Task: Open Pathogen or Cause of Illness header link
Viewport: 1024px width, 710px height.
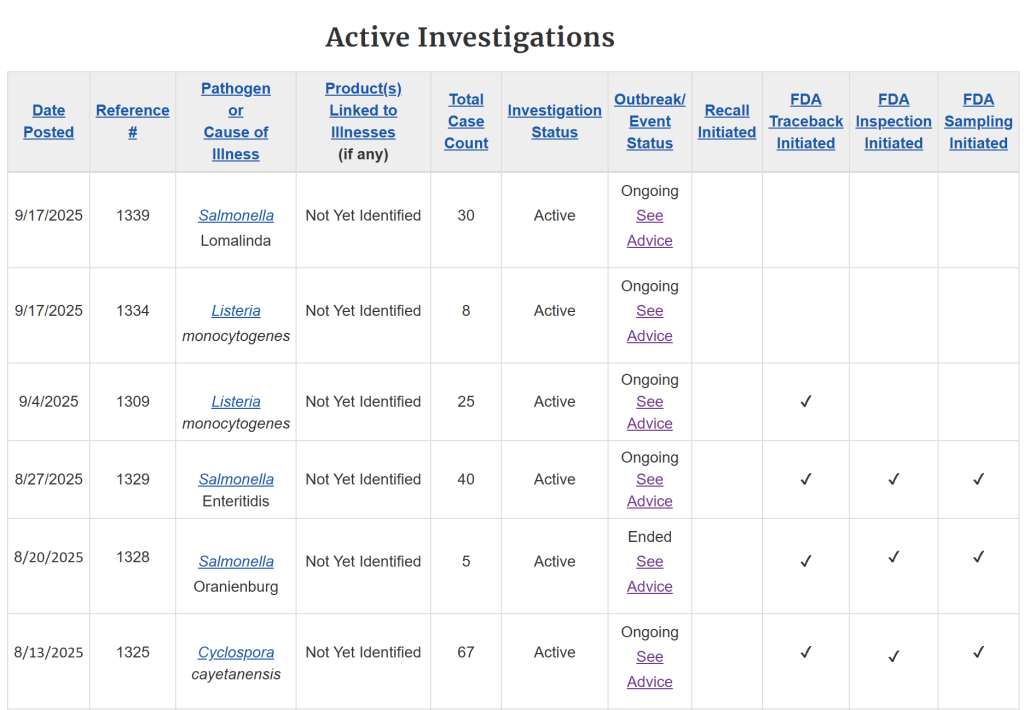Action: click(236, 121)
